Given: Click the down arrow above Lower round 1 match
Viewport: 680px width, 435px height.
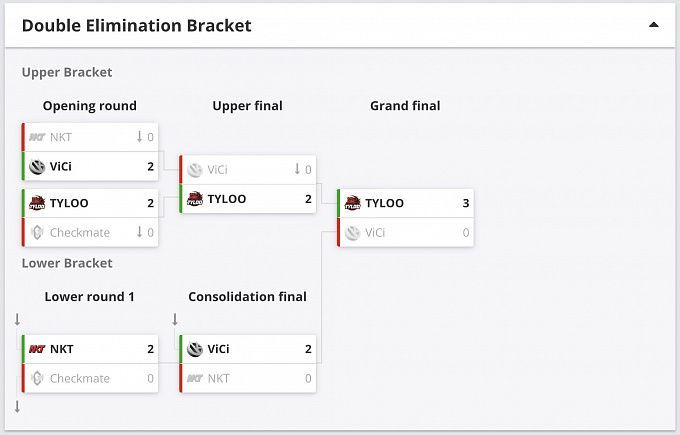Looking at the screenshot, I should tap(17, 320).
